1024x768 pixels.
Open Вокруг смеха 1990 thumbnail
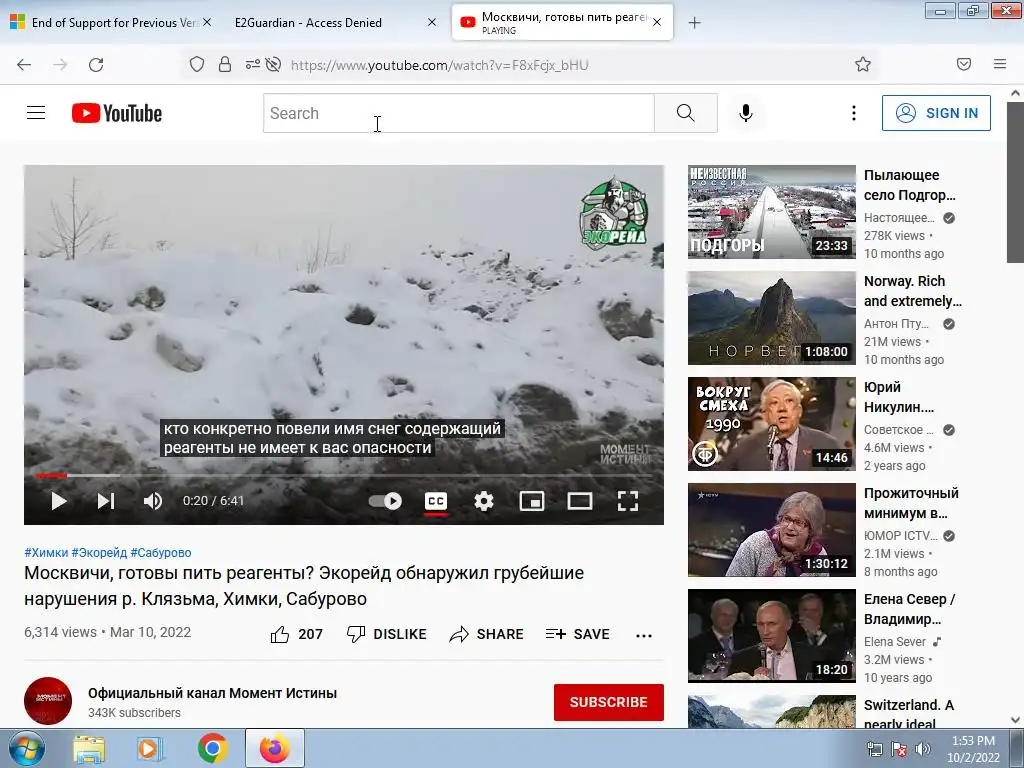[x=771, y=424]
